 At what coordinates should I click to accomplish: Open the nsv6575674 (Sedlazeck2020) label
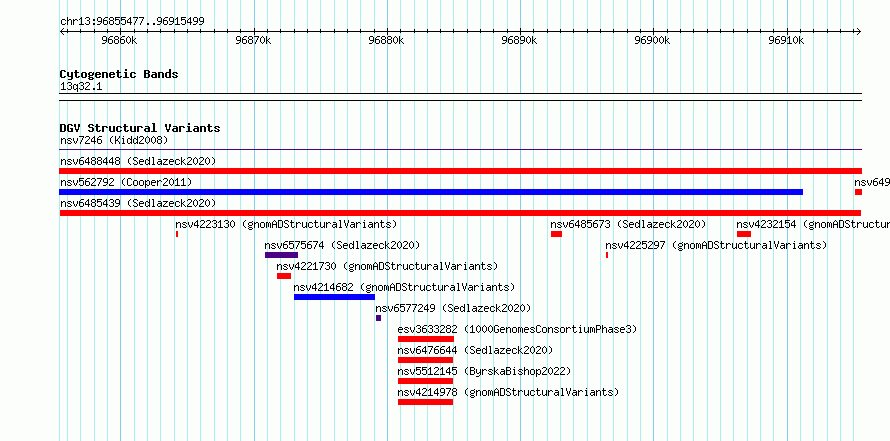[x=342, y=245]
